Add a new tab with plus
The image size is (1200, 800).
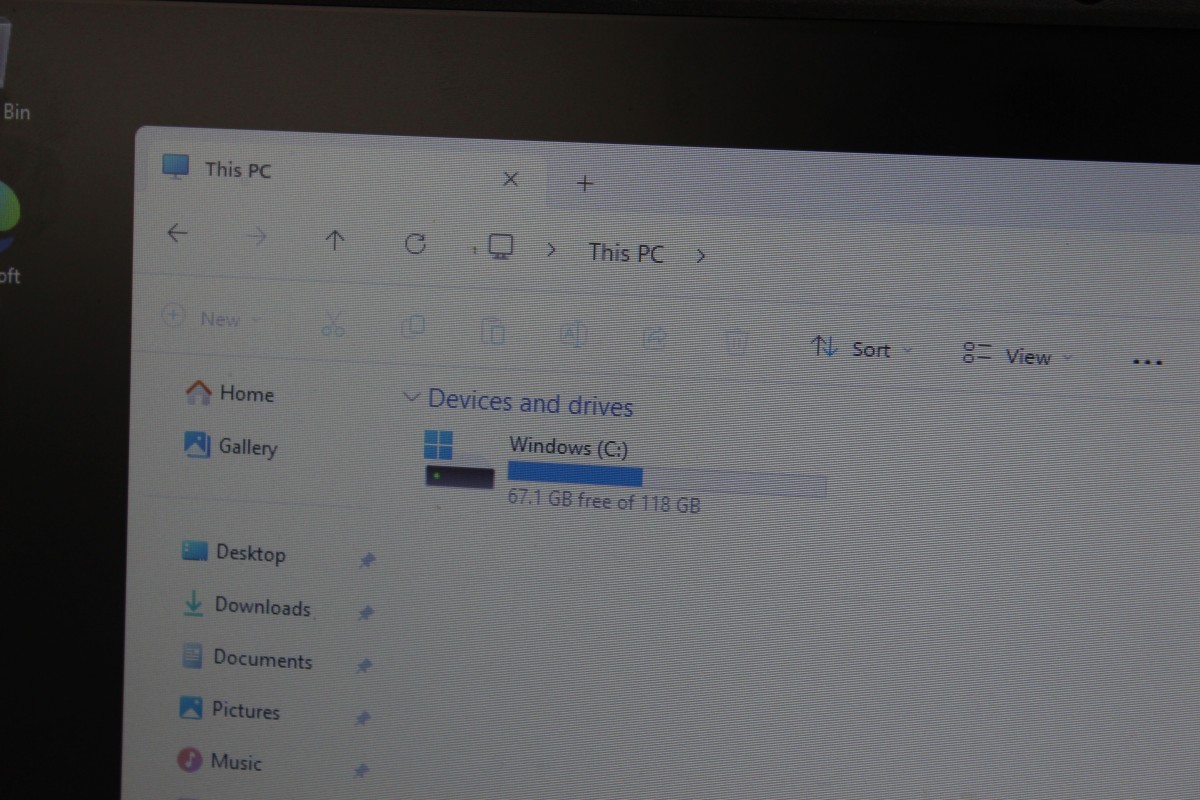point(586,183)
